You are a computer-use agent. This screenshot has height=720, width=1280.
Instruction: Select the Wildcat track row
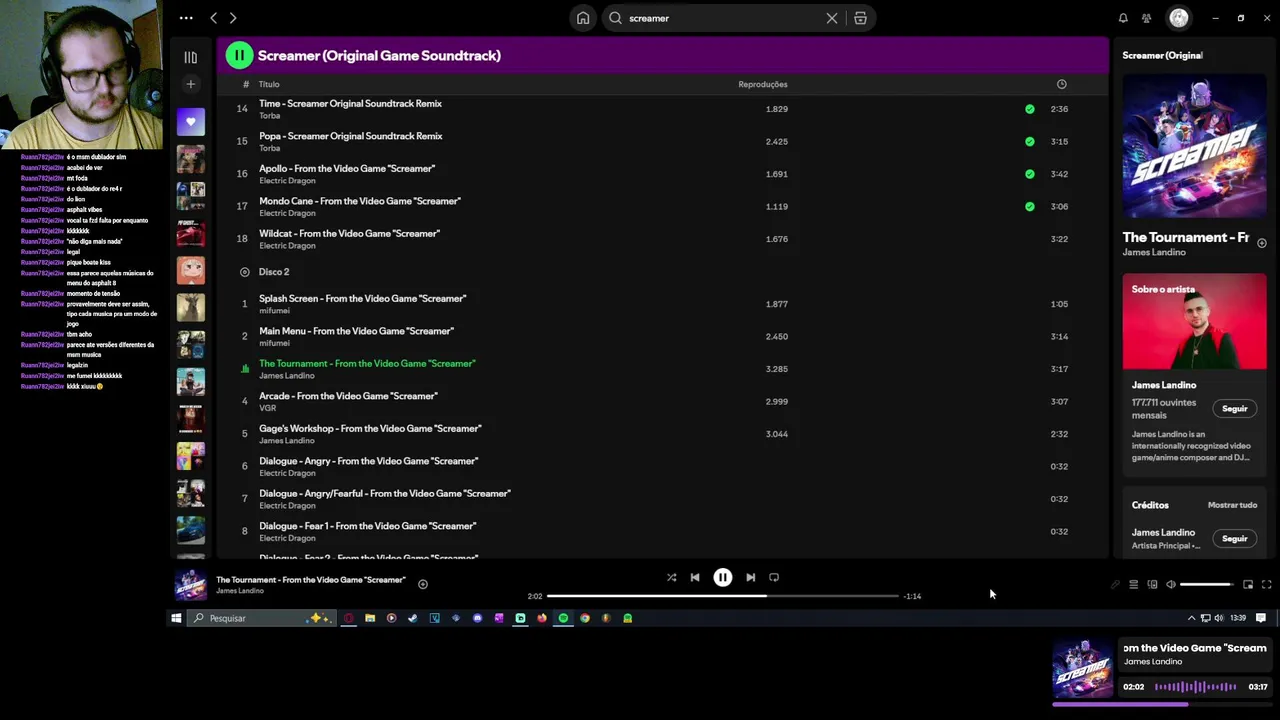click(662, 239)
